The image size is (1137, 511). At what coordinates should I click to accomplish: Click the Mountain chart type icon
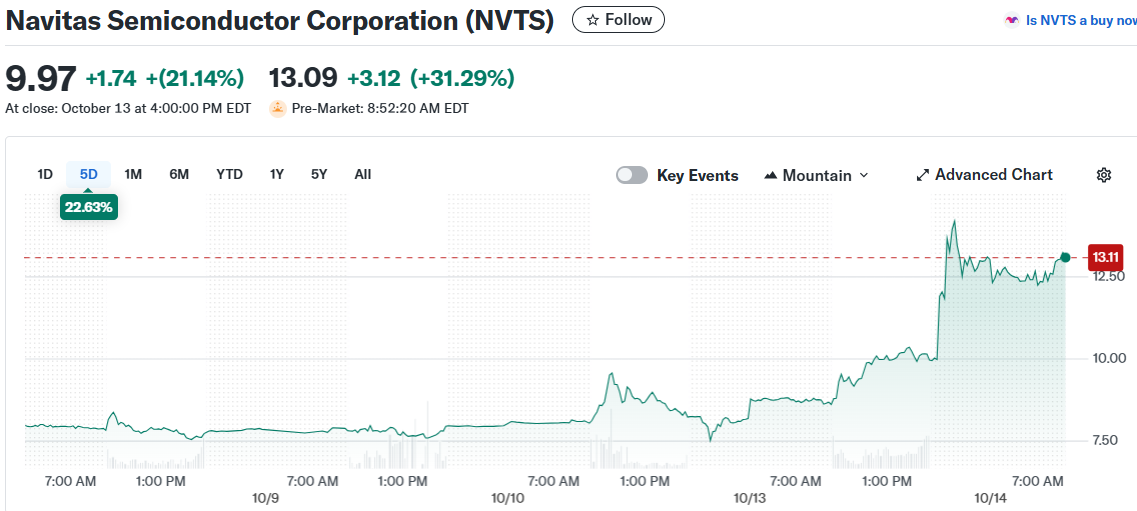coord(770,175)
